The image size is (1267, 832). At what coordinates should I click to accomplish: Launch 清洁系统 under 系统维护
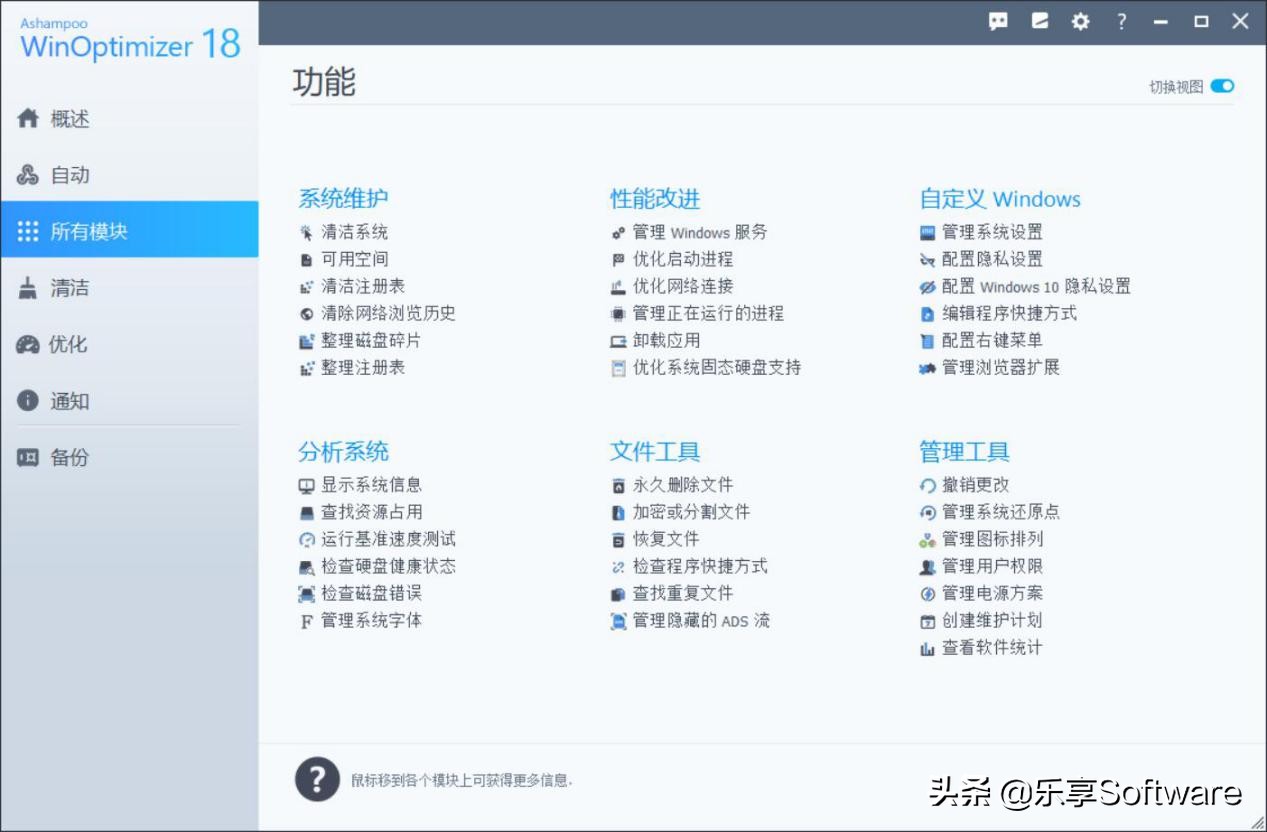(x=359, y=231)
